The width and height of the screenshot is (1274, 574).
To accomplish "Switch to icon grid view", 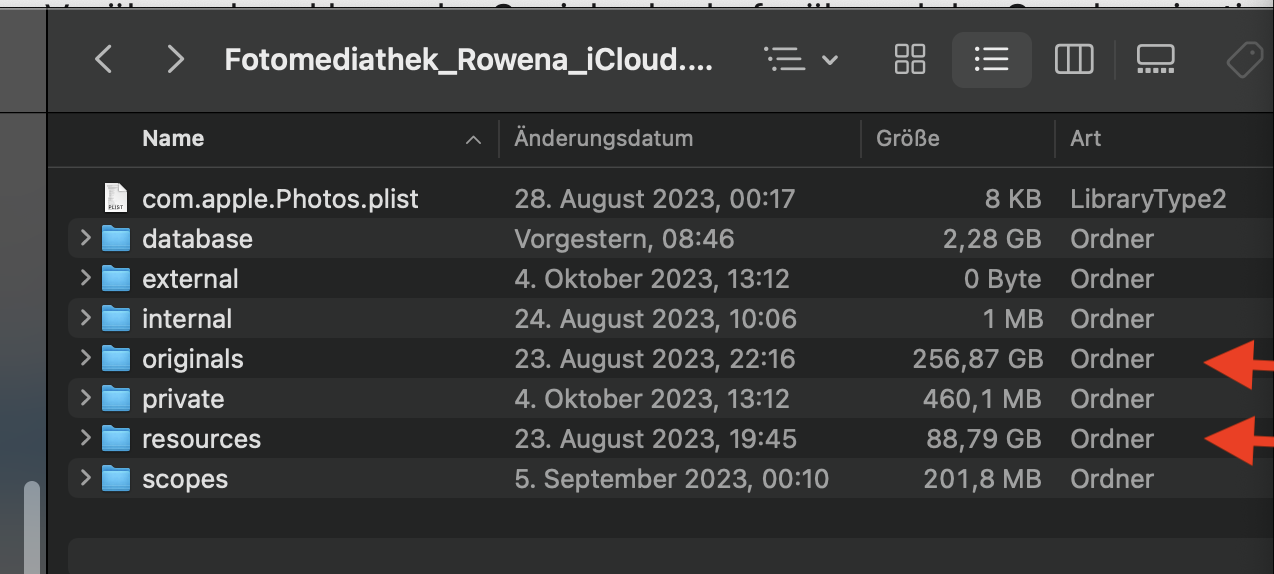I will click(910, 61).
